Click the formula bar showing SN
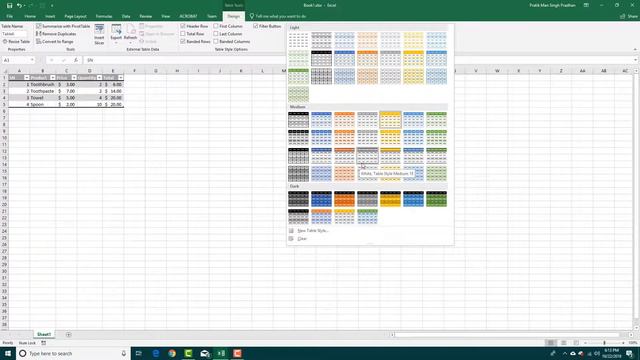The width and height of the screenshot is (640, 360). [x=359, y=60]
